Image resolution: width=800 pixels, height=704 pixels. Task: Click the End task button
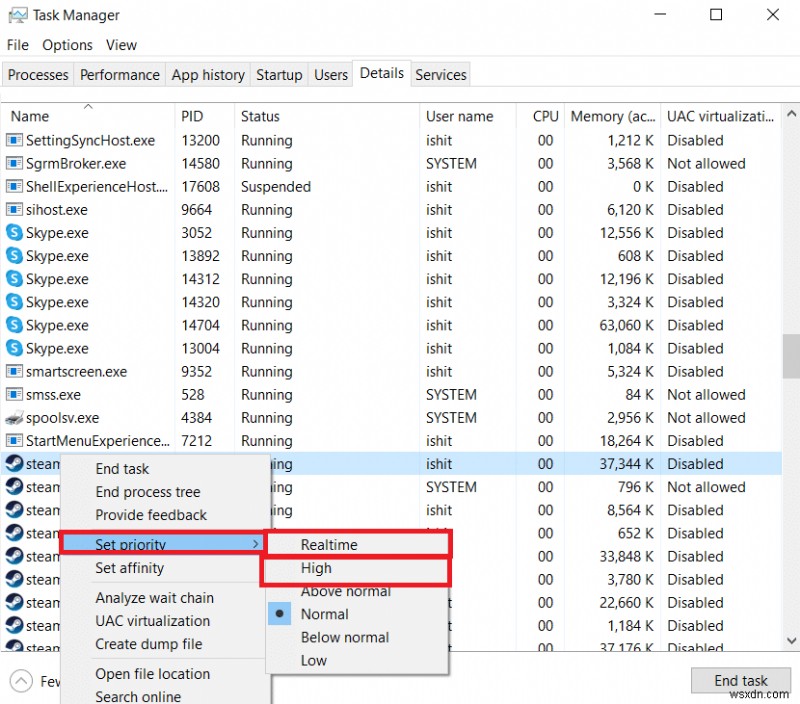coord(741,680)
